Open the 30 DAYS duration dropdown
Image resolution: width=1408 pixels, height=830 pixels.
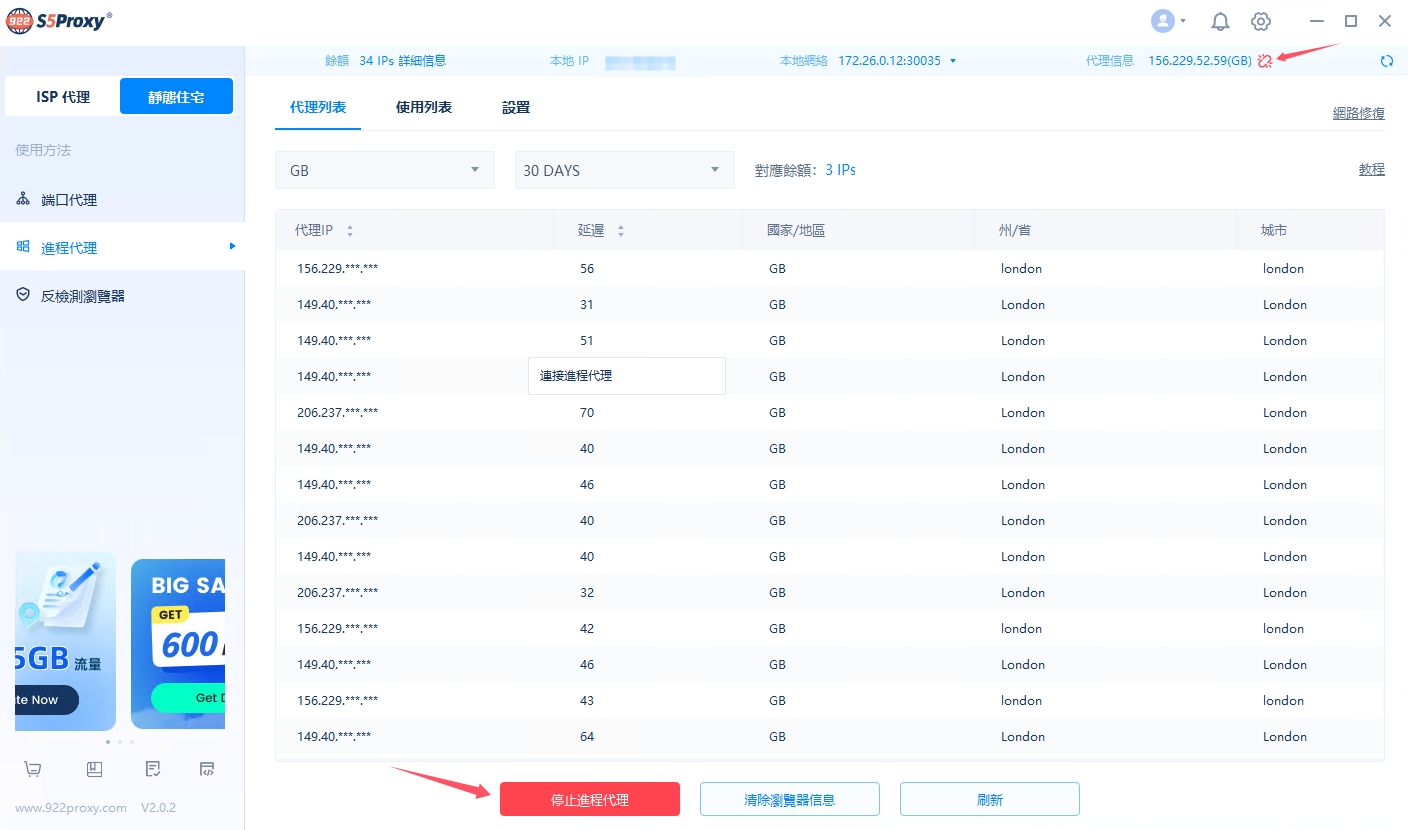click(x=624, y=170)
